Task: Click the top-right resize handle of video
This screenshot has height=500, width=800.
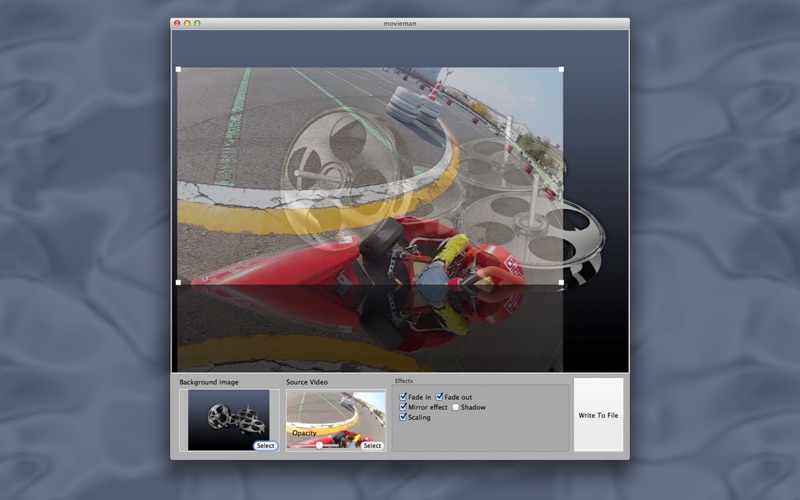Action: coord(561,69)
